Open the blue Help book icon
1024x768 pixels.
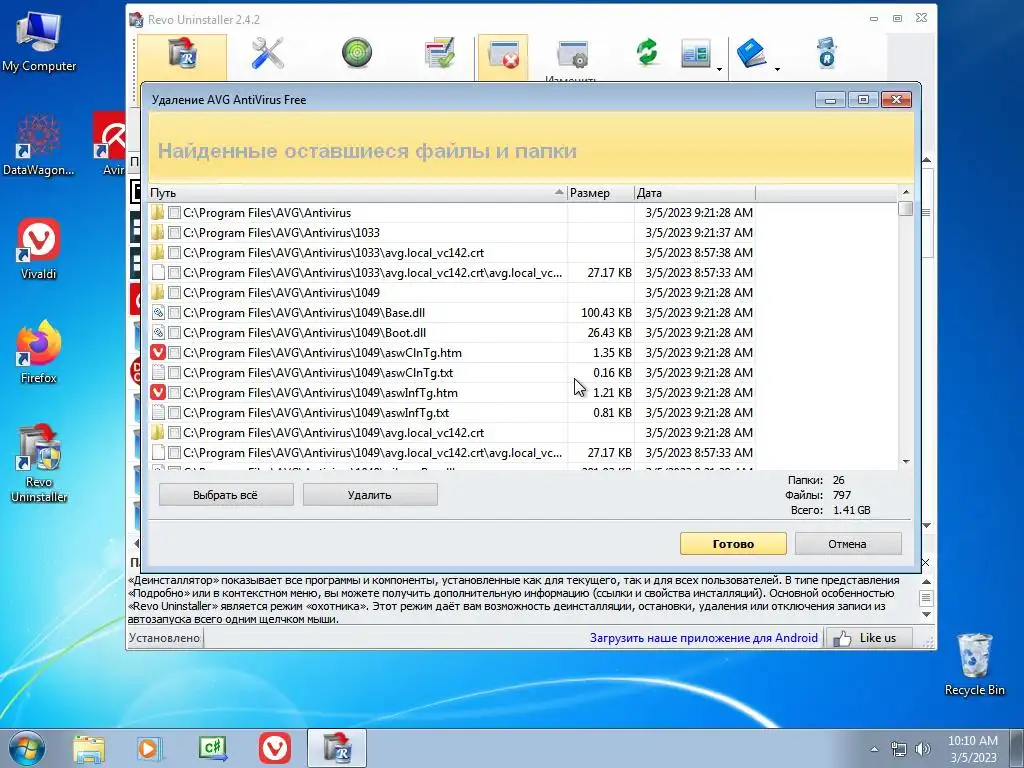(752, 54)
